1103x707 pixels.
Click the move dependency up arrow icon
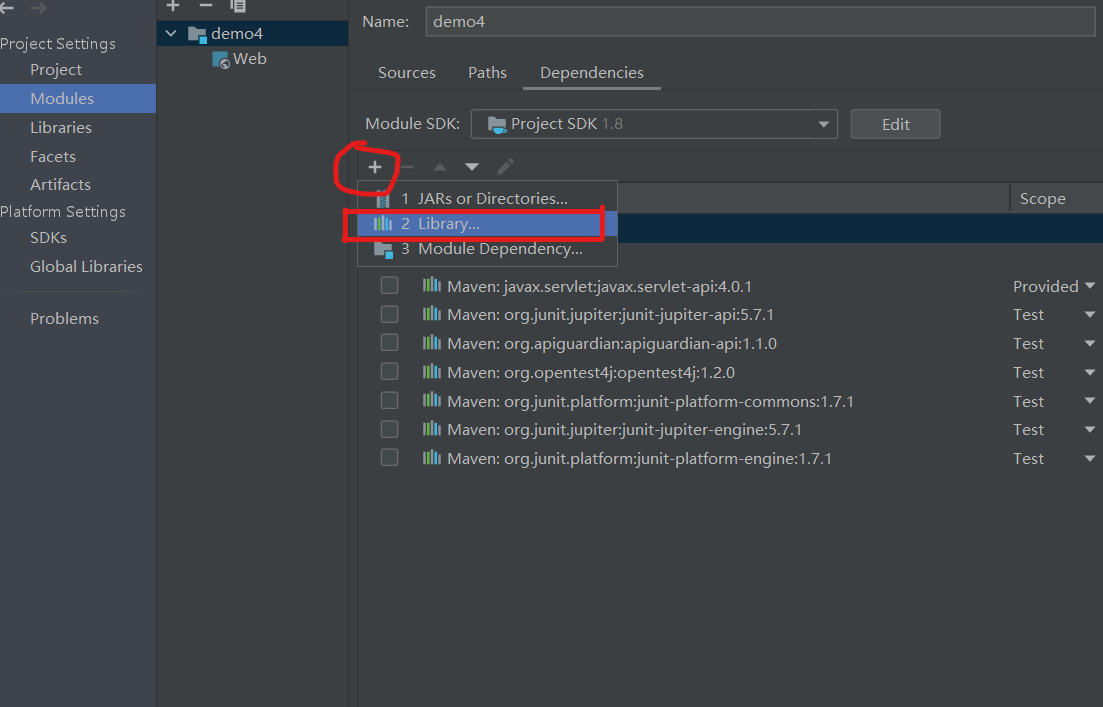click(438, 167)
